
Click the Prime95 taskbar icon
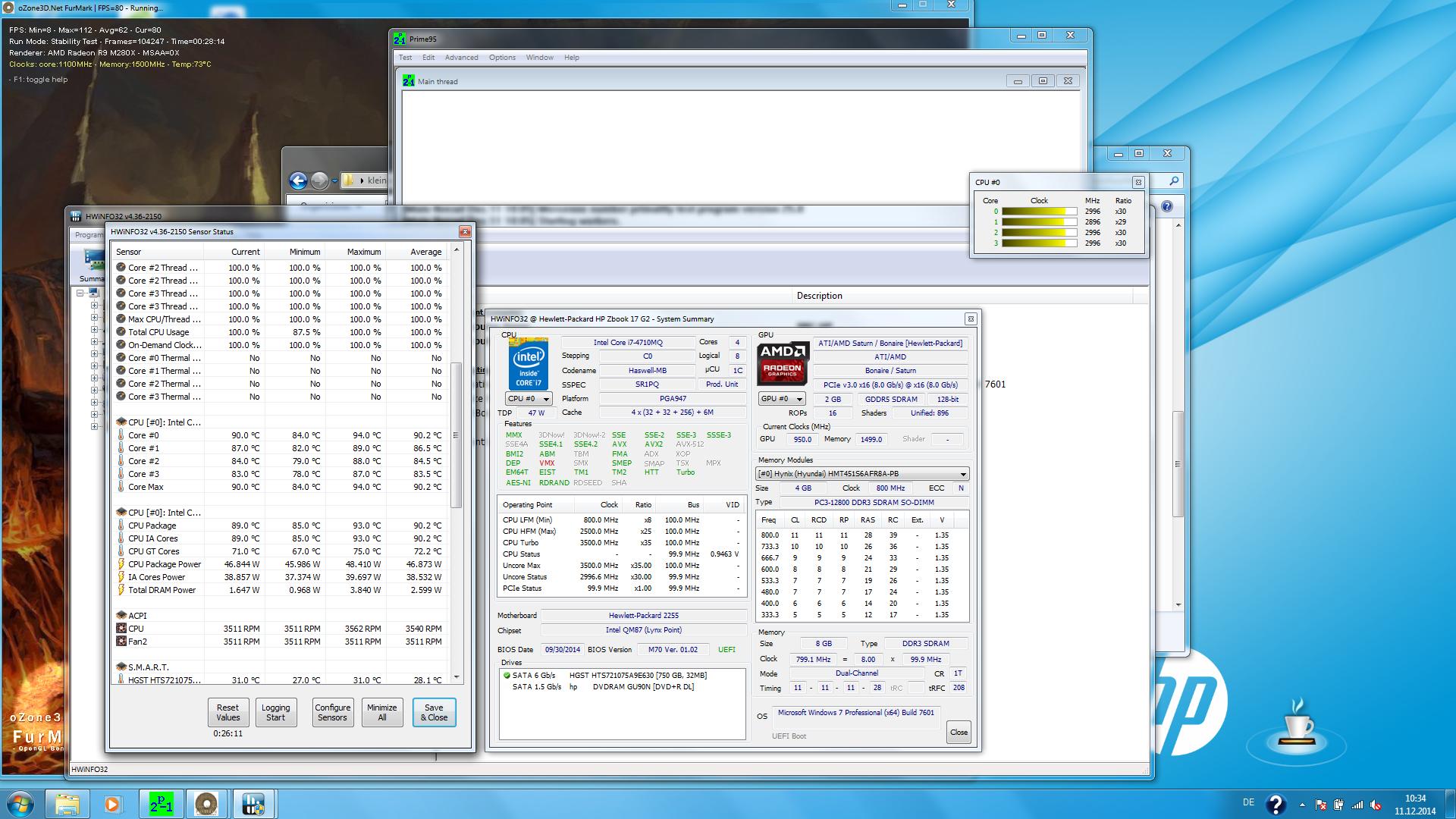[x=161, y=804]
